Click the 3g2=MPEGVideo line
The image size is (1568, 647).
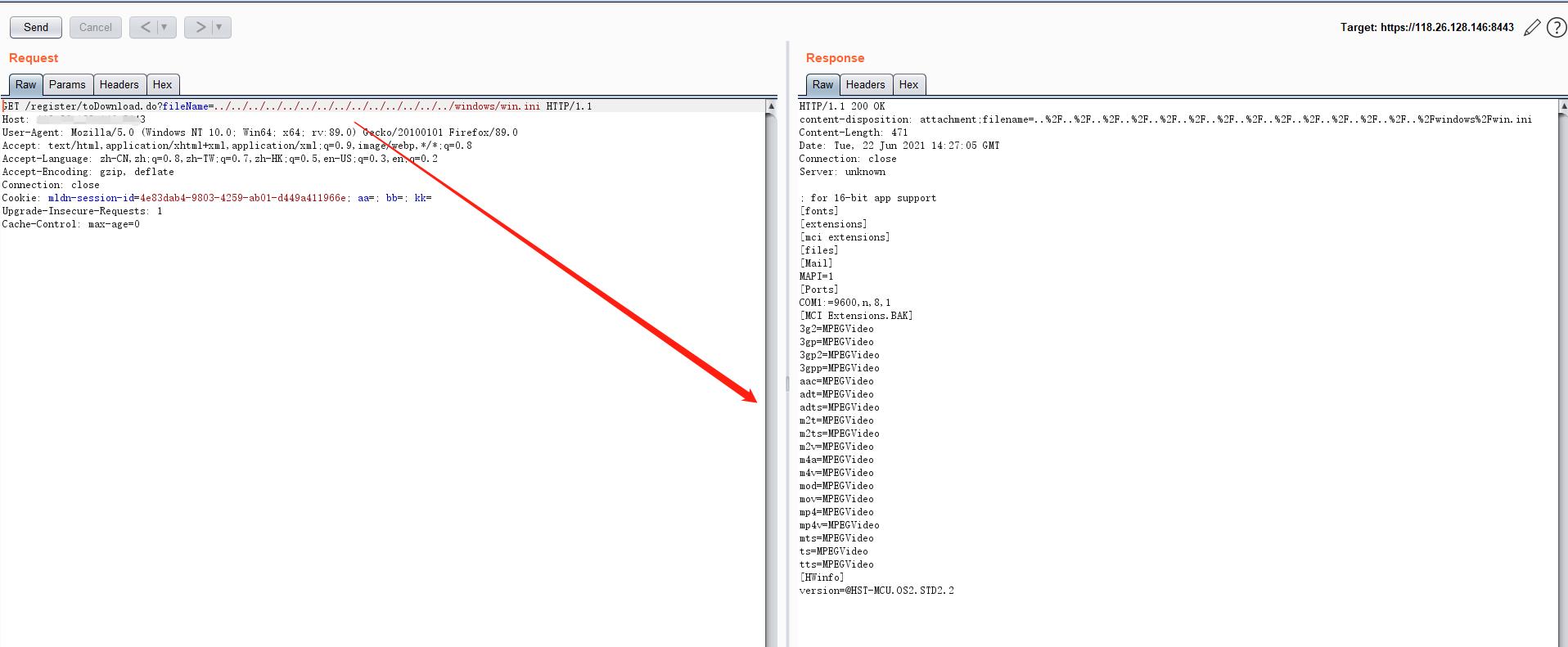coord(836,329)
